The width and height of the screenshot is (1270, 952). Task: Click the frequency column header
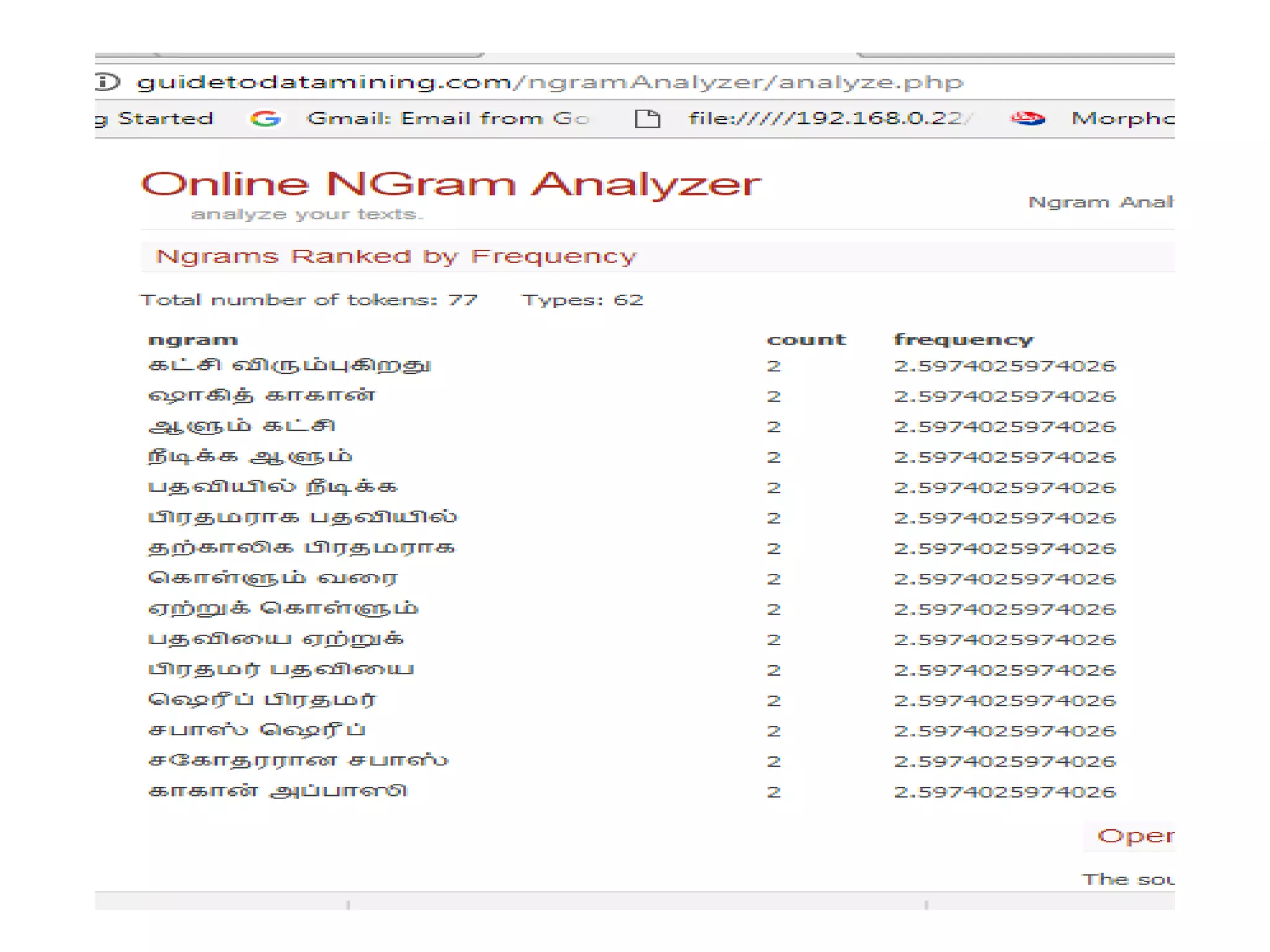(x=963, y=340)
